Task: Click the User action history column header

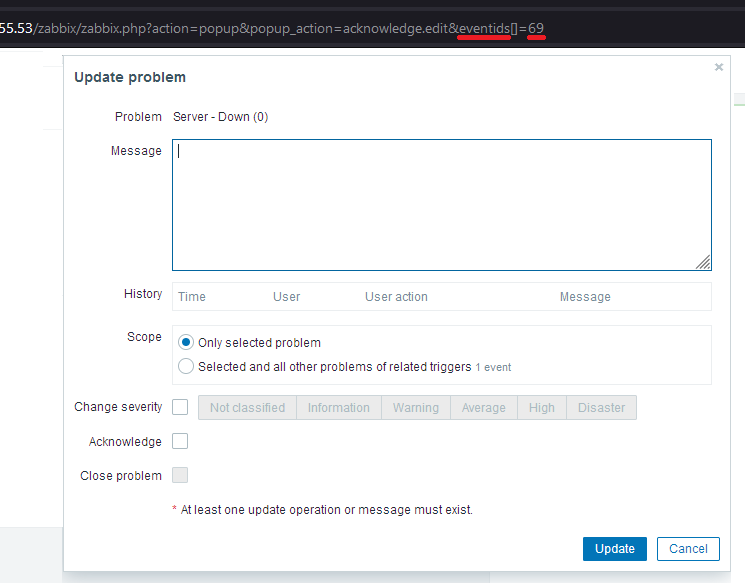Action: click(x=396, y=296)
